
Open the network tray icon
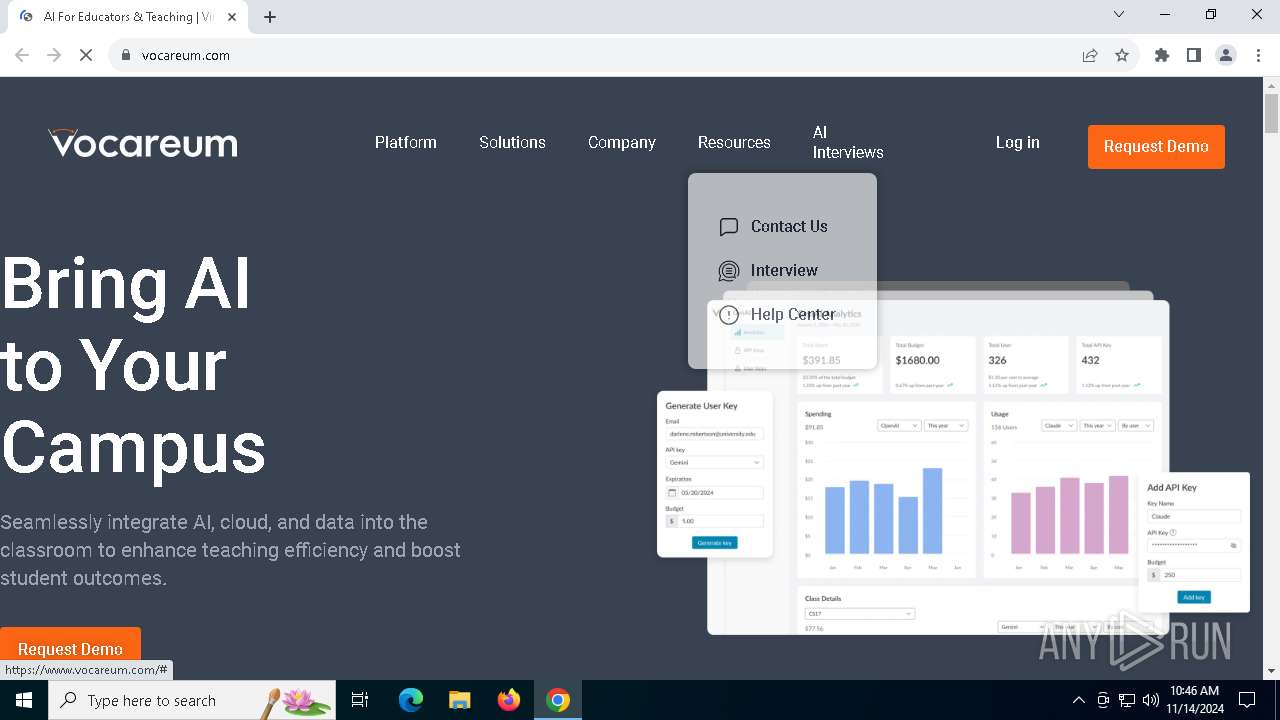pos(1127,700)
